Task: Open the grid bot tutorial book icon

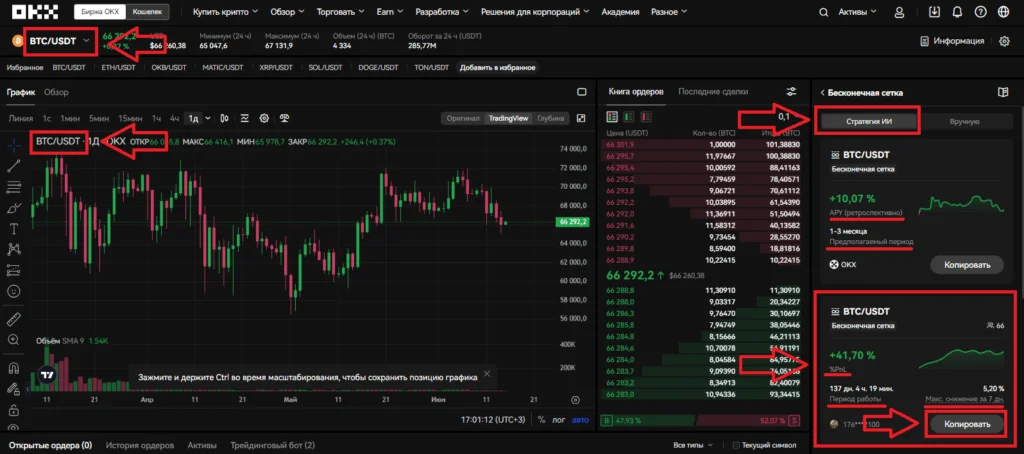Action: point(1003,92)
